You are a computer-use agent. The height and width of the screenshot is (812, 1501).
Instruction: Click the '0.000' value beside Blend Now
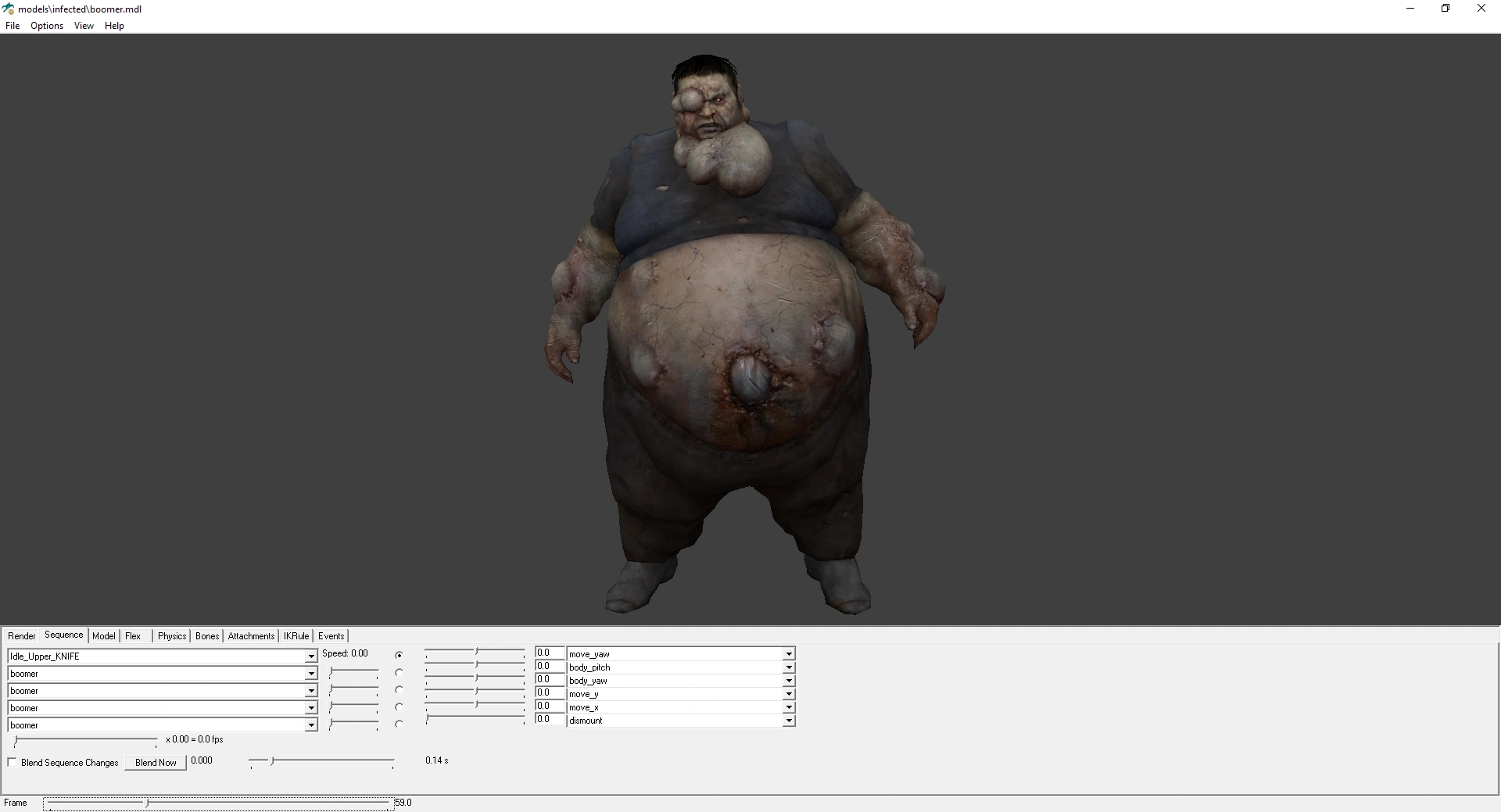(202, 760)
